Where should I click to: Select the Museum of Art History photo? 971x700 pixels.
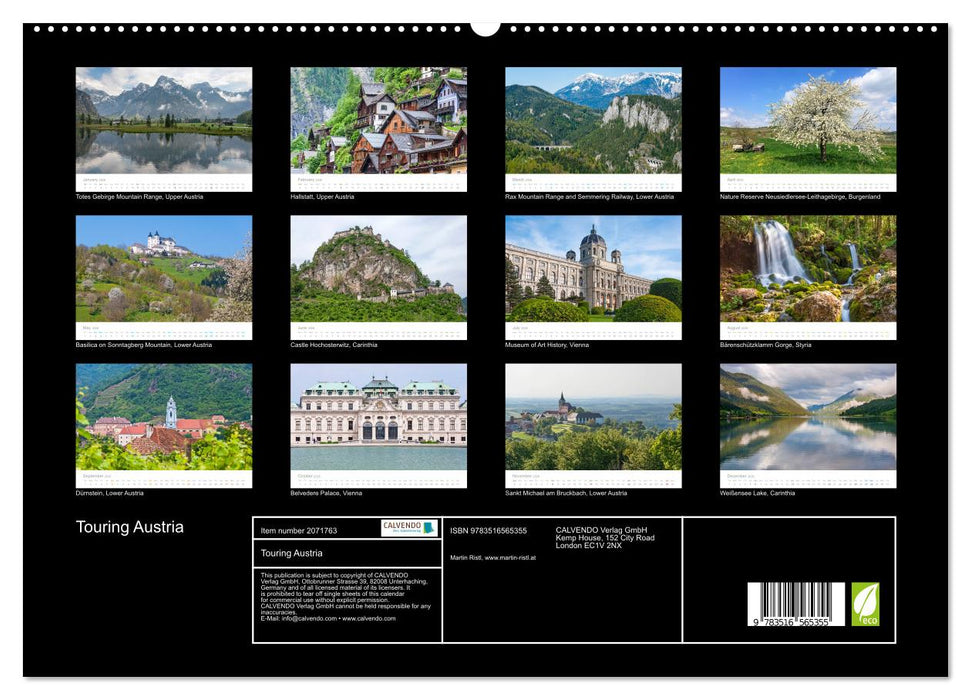(x=592, y=275)
